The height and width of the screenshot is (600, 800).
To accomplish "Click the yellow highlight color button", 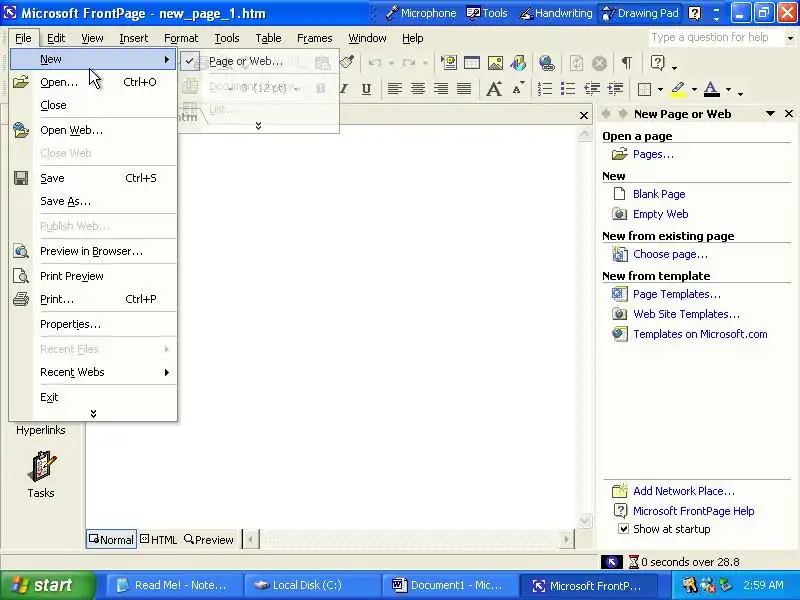I will [678, 89].
